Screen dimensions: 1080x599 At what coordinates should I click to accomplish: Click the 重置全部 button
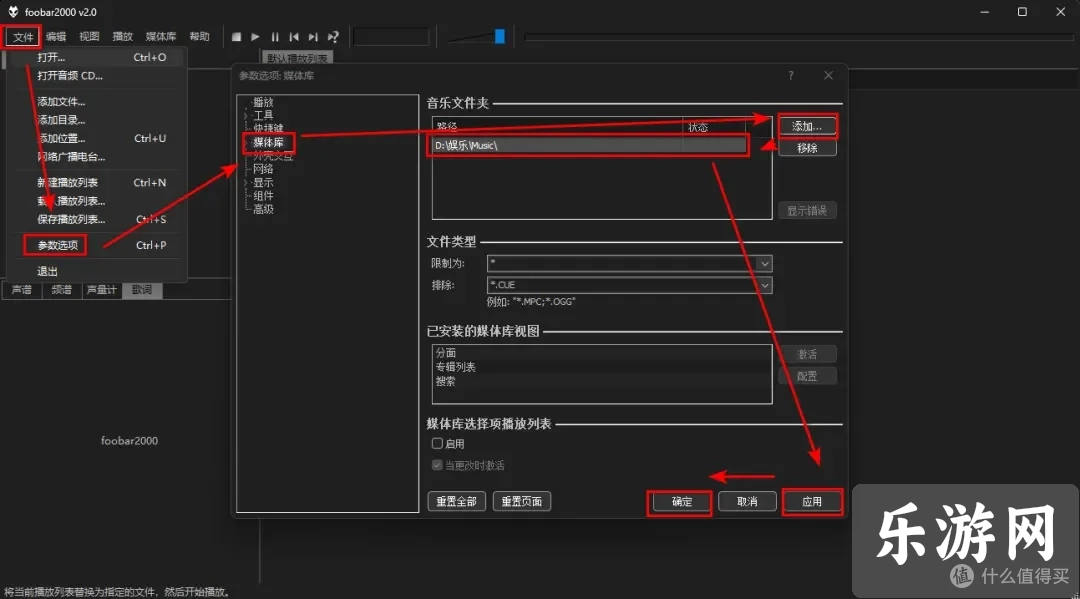tap(457, 501)
